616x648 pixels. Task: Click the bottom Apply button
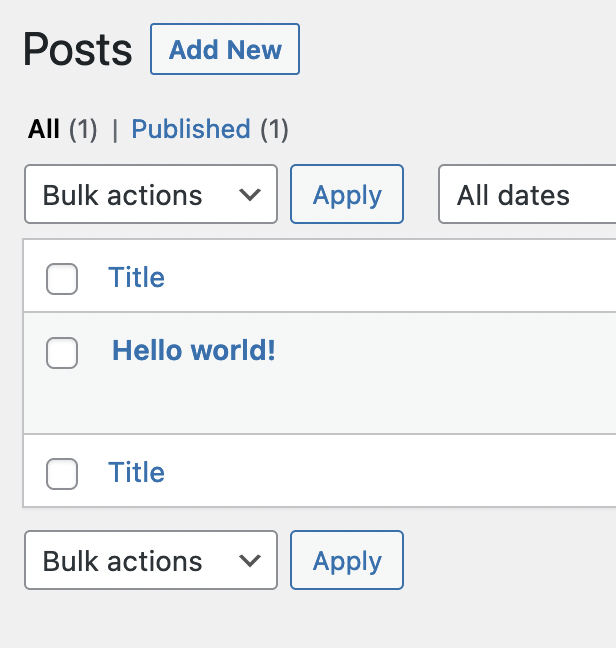347,560
